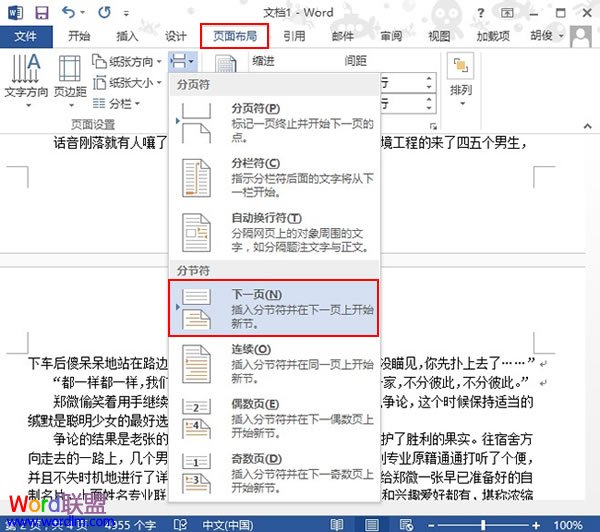The image size is (600, 532).
Task: Click text line starting 话音刚落就有人嚷了
Action: coord(110,143)
